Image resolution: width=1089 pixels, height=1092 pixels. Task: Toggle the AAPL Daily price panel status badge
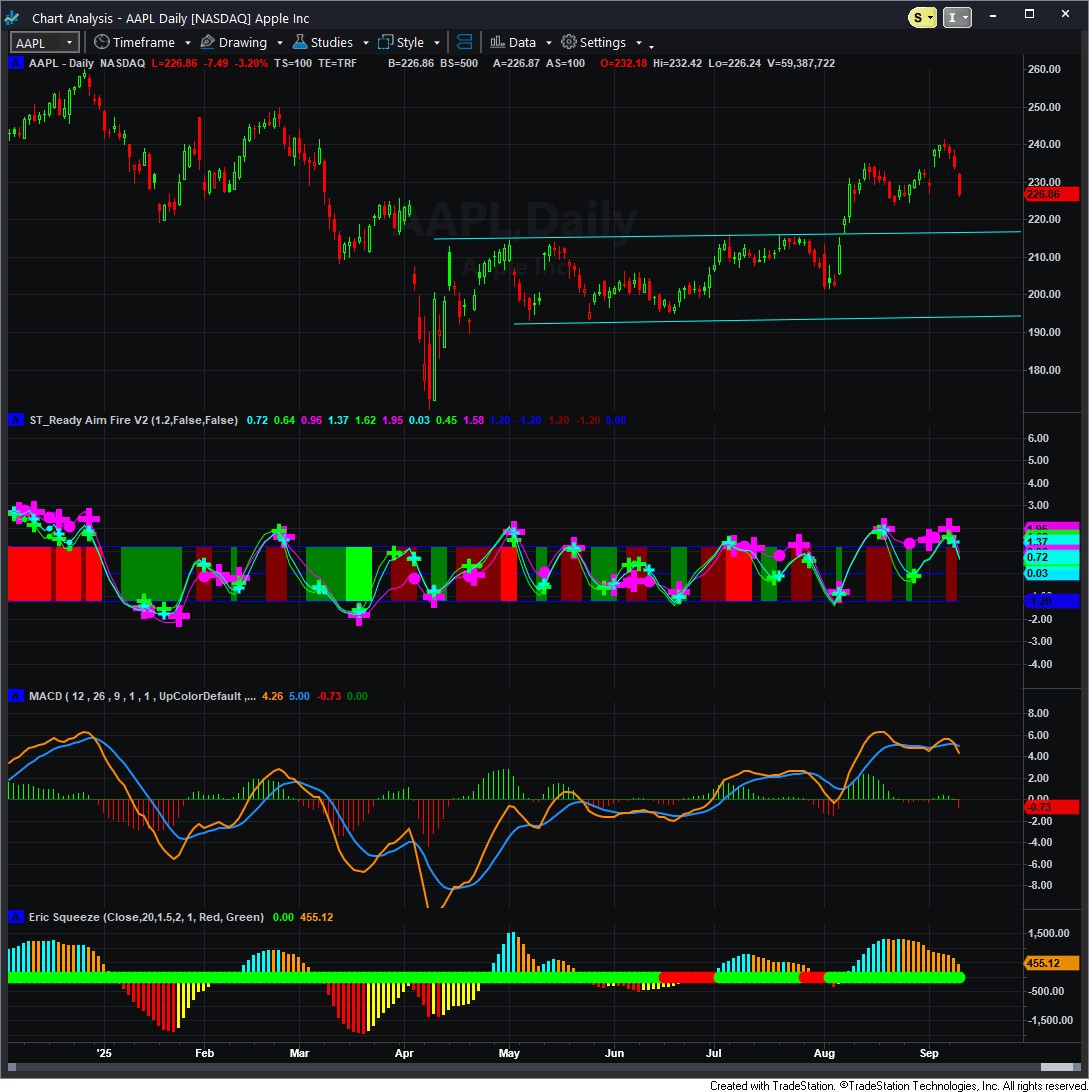(14, 63)
